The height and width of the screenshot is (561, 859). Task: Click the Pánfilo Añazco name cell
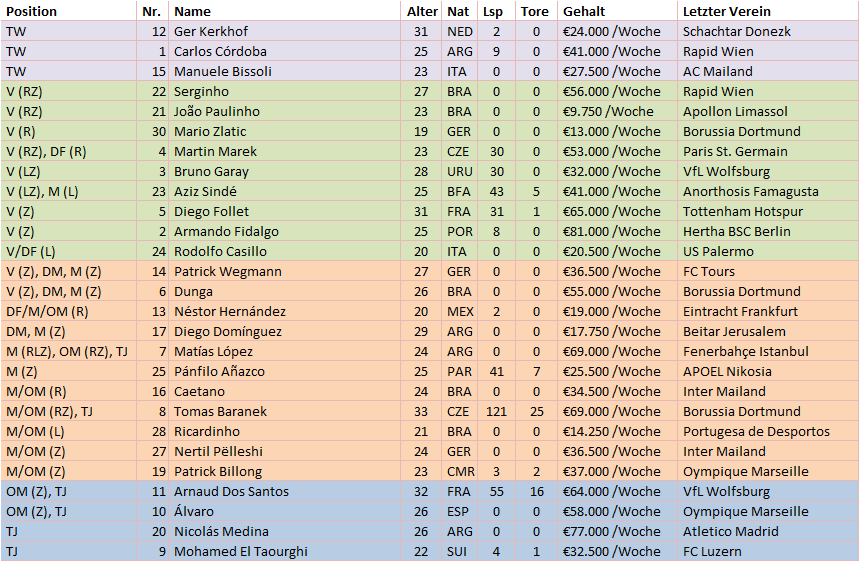pos(285,371)
